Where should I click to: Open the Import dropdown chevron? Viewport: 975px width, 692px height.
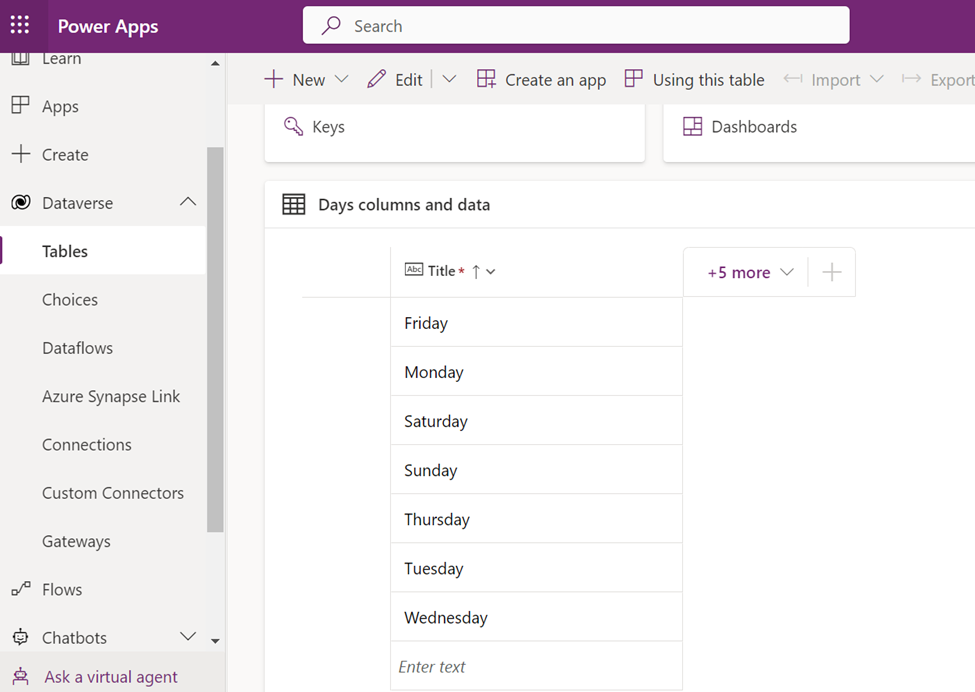(877, 79)
